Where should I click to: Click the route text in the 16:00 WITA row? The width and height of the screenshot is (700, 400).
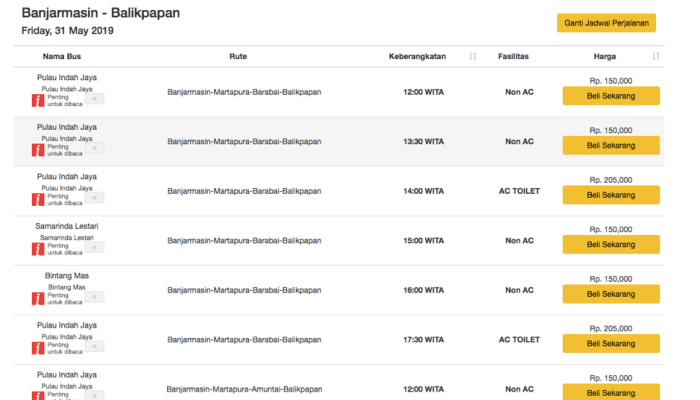(244, 290)
